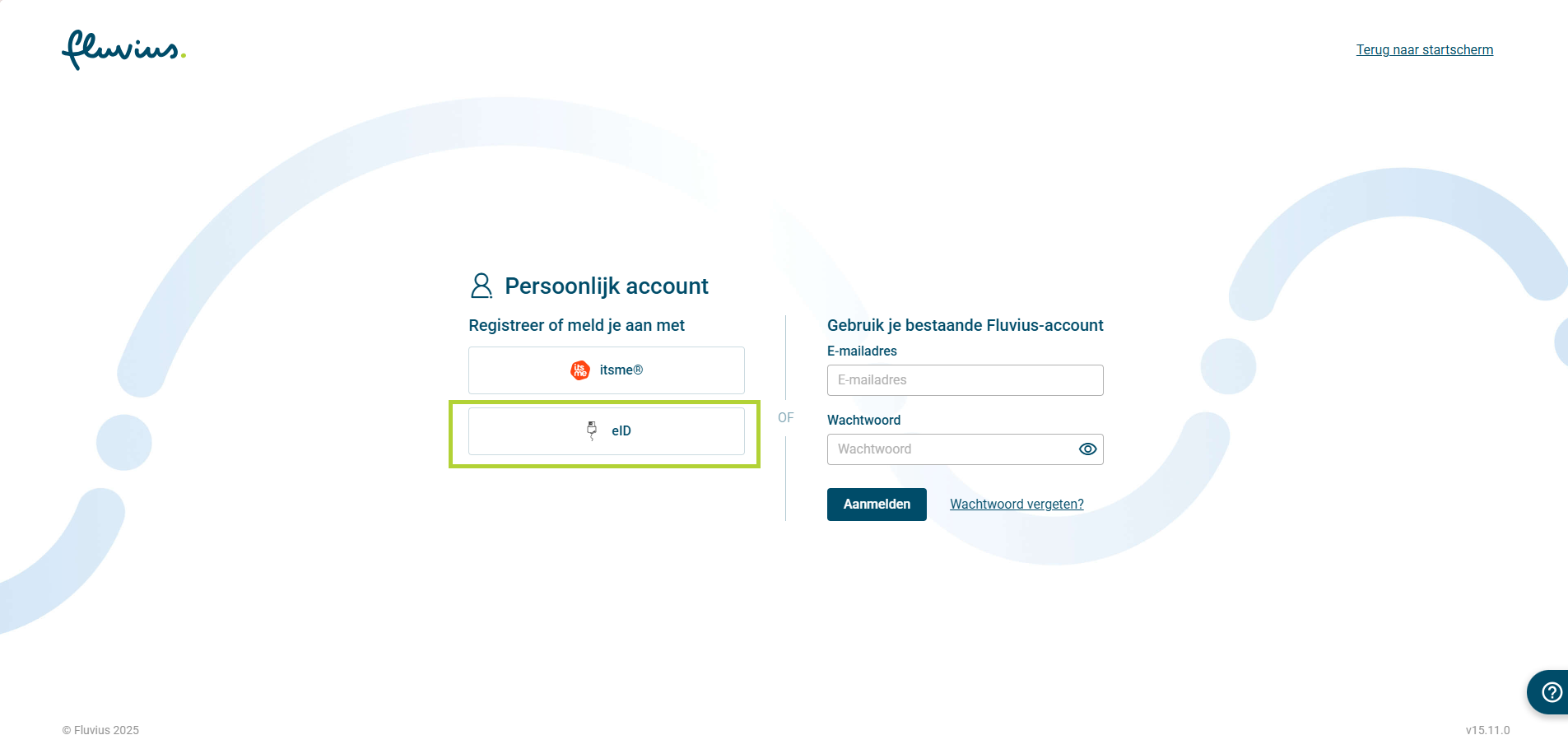Viewport: 1568px width, 749px height.
Task: Open the help question mark widget
Action: 1551,692
